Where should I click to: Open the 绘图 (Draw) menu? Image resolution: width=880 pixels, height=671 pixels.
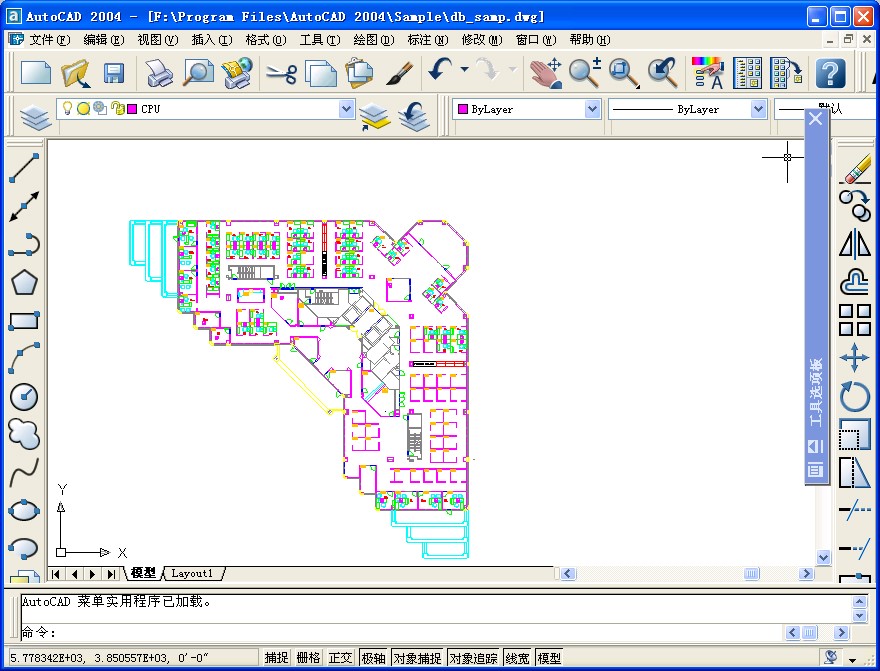point(373,40)
